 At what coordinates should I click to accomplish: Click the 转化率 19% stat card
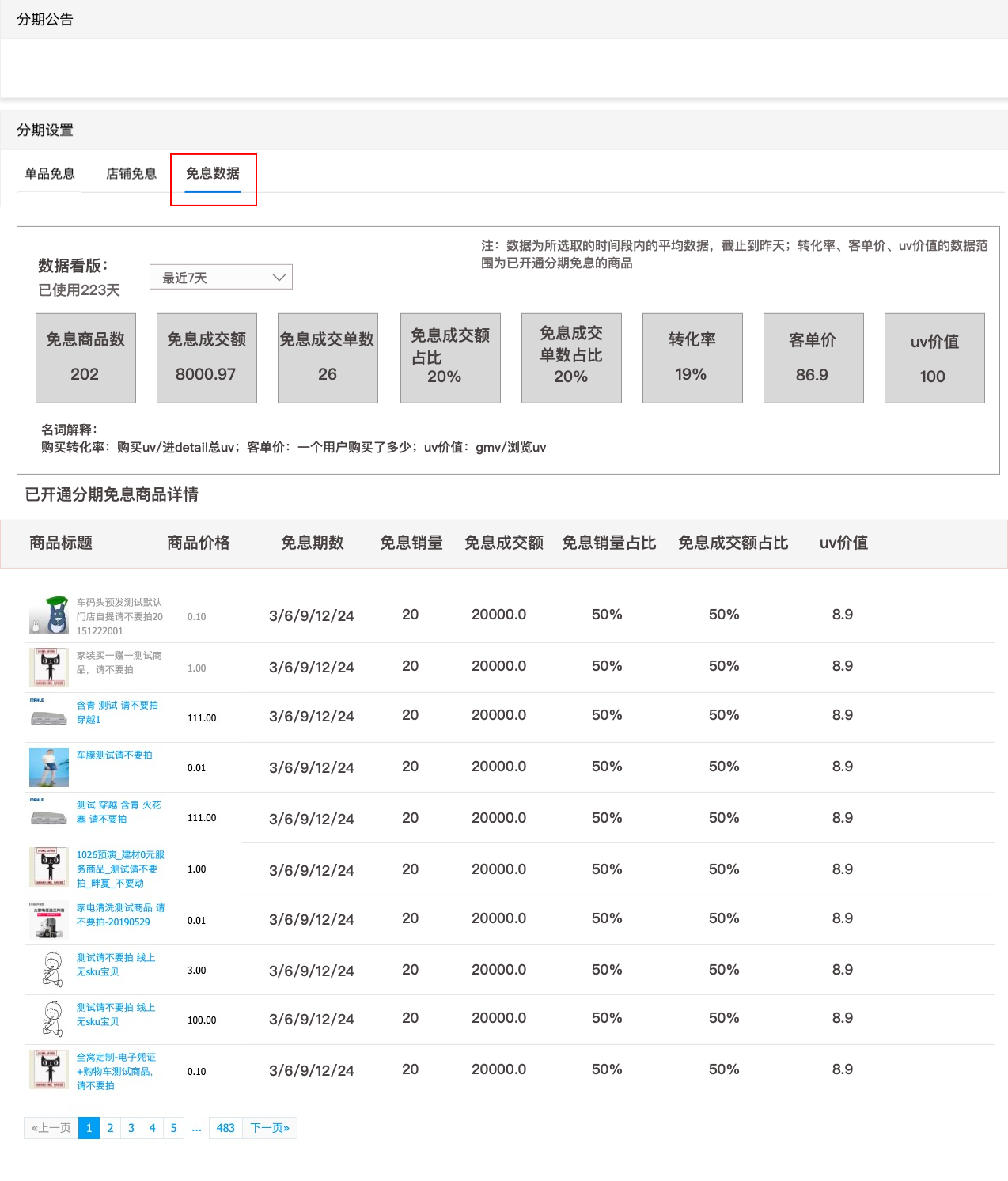[x=692, y=358]
